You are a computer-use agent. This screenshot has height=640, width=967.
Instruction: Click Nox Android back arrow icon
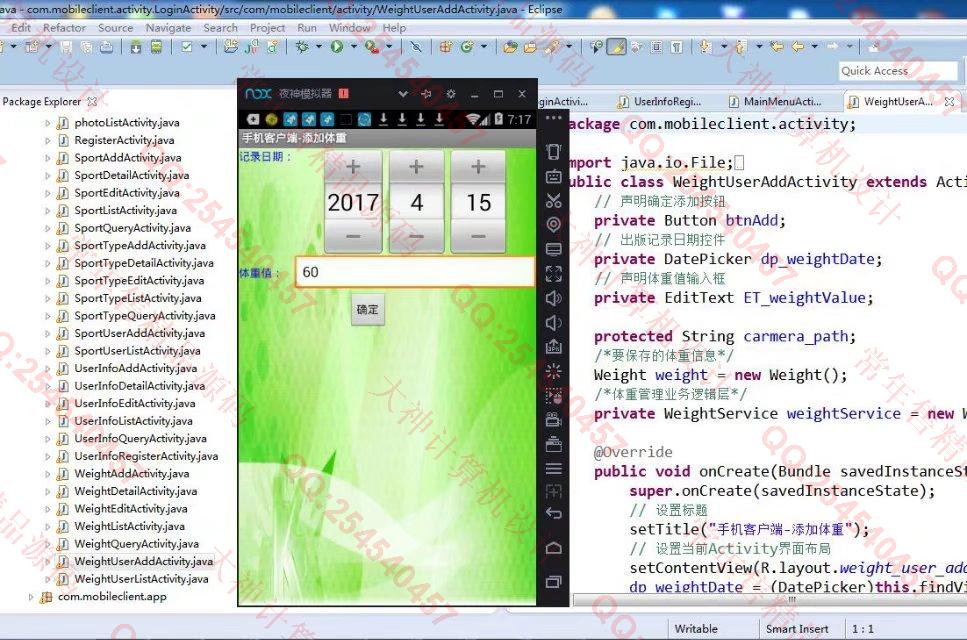point(553,513)
